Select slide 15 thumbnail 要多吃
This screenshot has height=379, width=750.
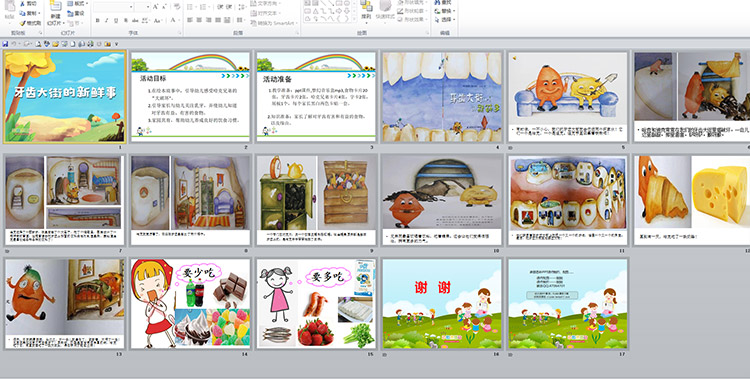[x=316, y=303]
